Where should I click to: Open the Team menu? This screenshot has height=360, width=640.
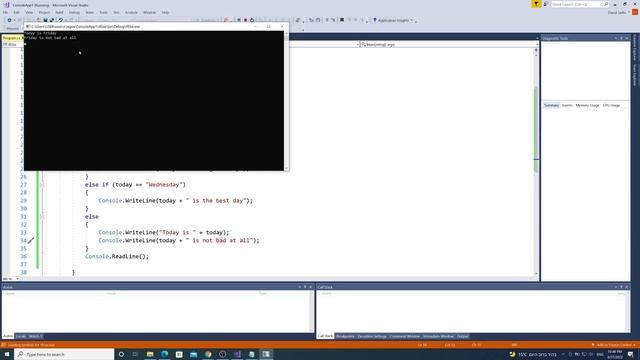[x=89, y=13]
